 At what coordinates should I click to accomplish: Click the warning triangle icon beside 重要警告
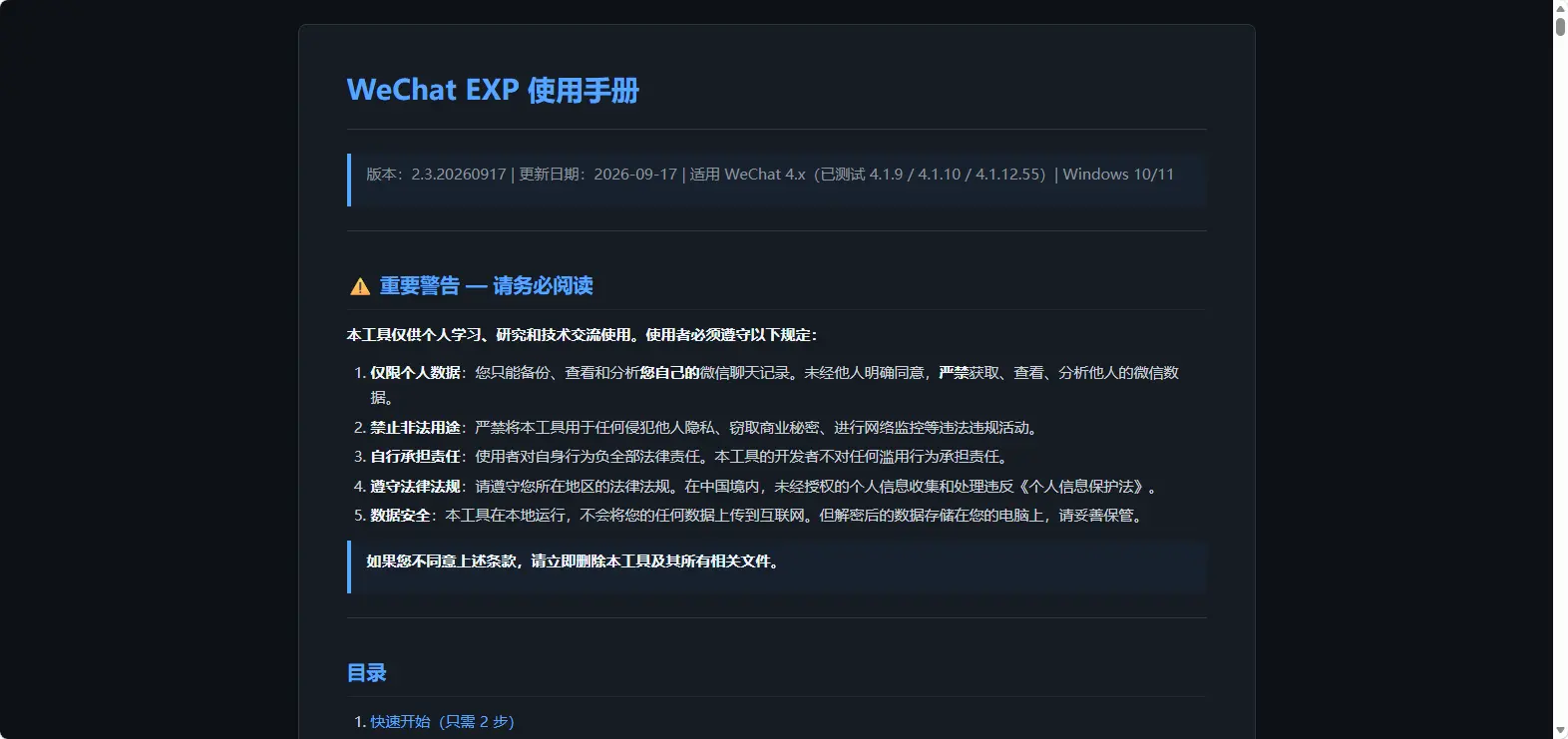pyautogui.click(x=360, y=287)
